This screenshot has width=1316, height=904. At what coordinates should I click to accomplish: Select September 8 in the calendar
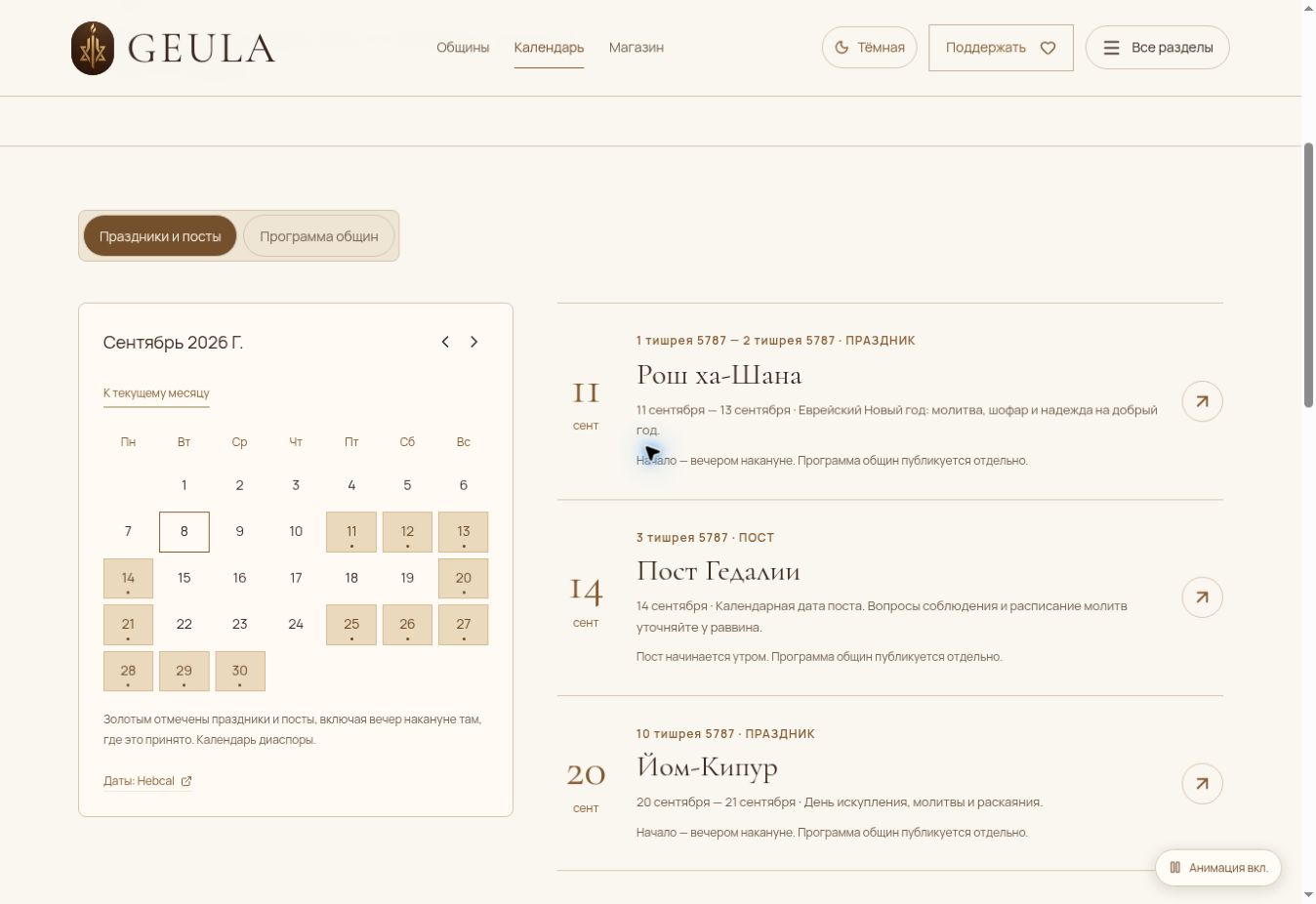(184, 531)
